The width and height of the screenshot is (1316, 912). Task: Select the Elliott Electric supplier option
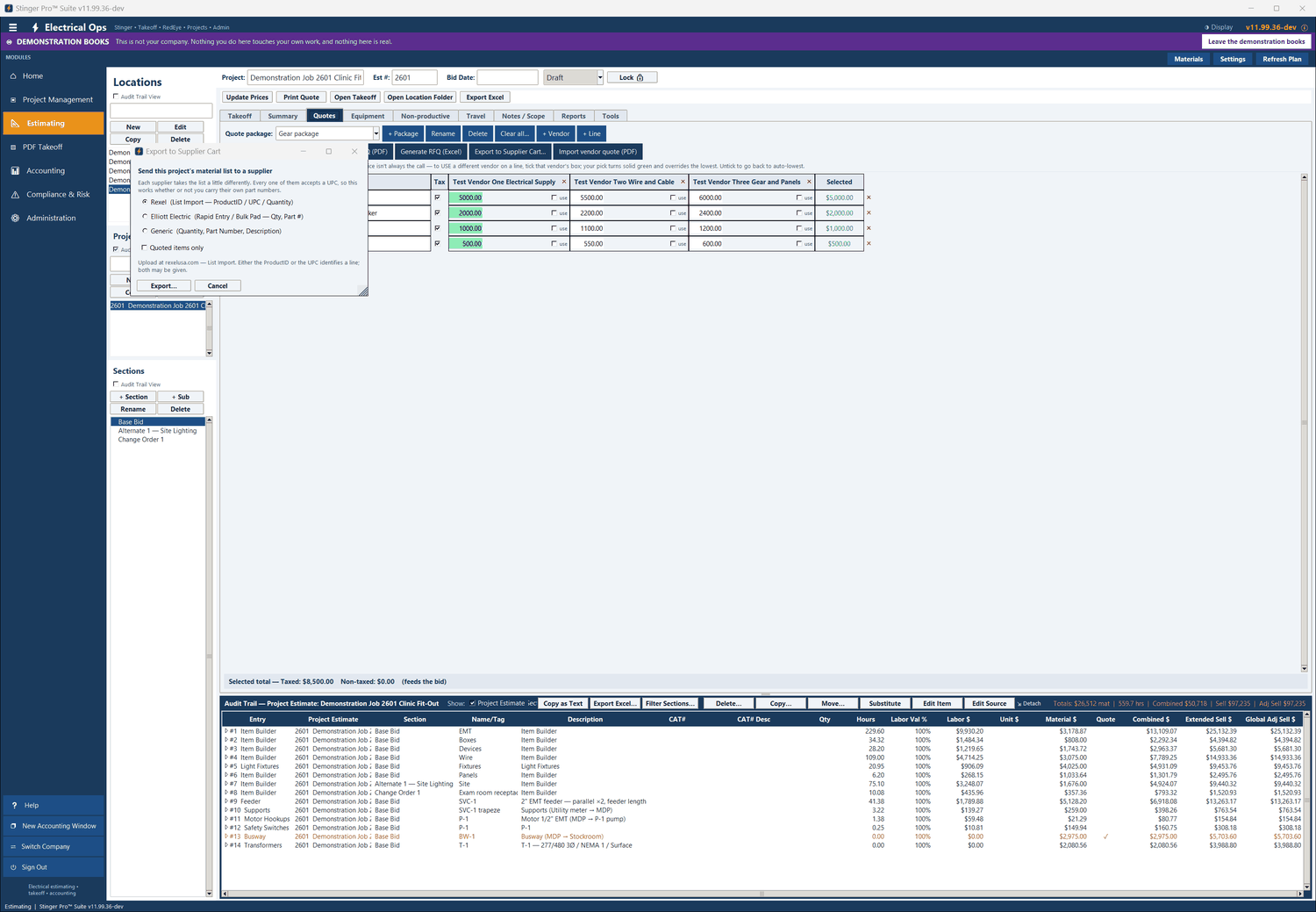coord(145,217)
